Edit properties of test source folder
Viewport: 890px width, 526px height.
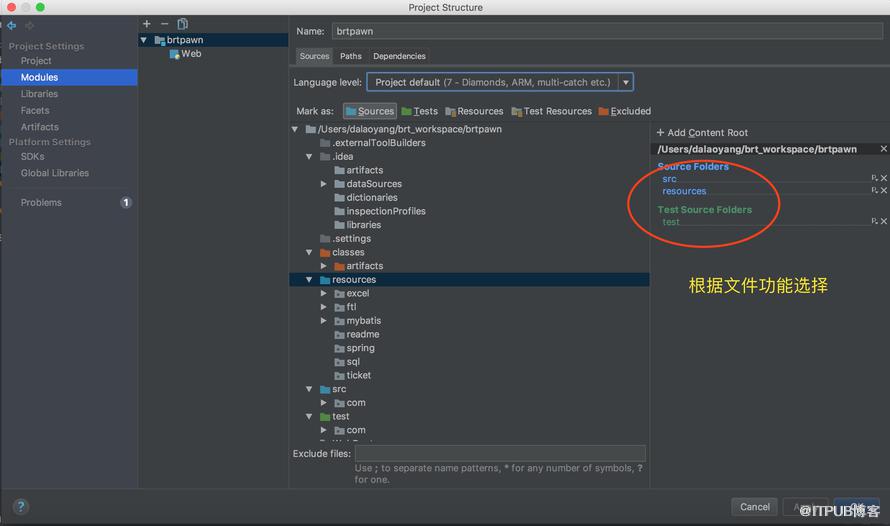pos(875,221)
